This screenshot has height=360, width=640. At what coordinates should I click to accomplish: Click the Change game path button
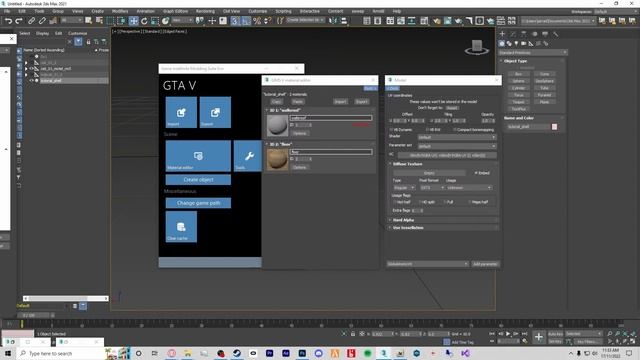198,203
